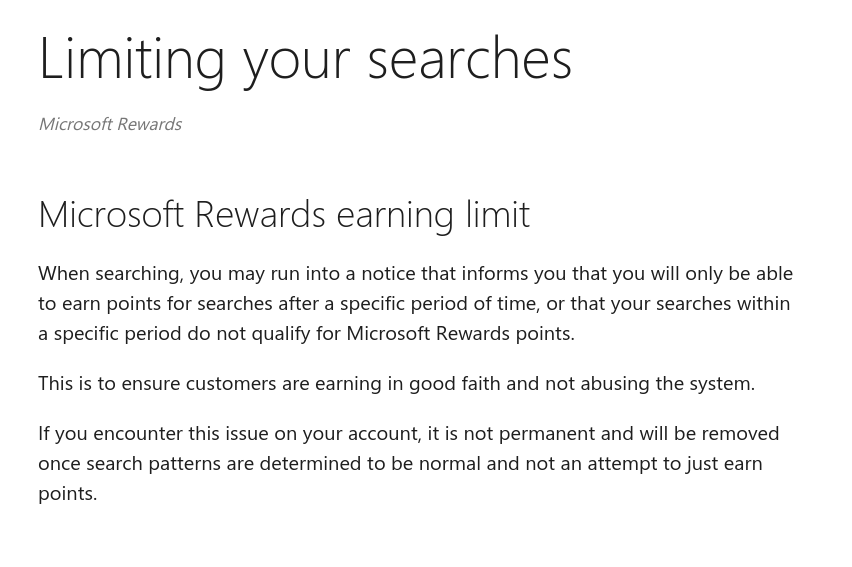Click the line ending 'Microsoft Rewards points.'
This screenshot has width=852, height=567.
point(306,333)
